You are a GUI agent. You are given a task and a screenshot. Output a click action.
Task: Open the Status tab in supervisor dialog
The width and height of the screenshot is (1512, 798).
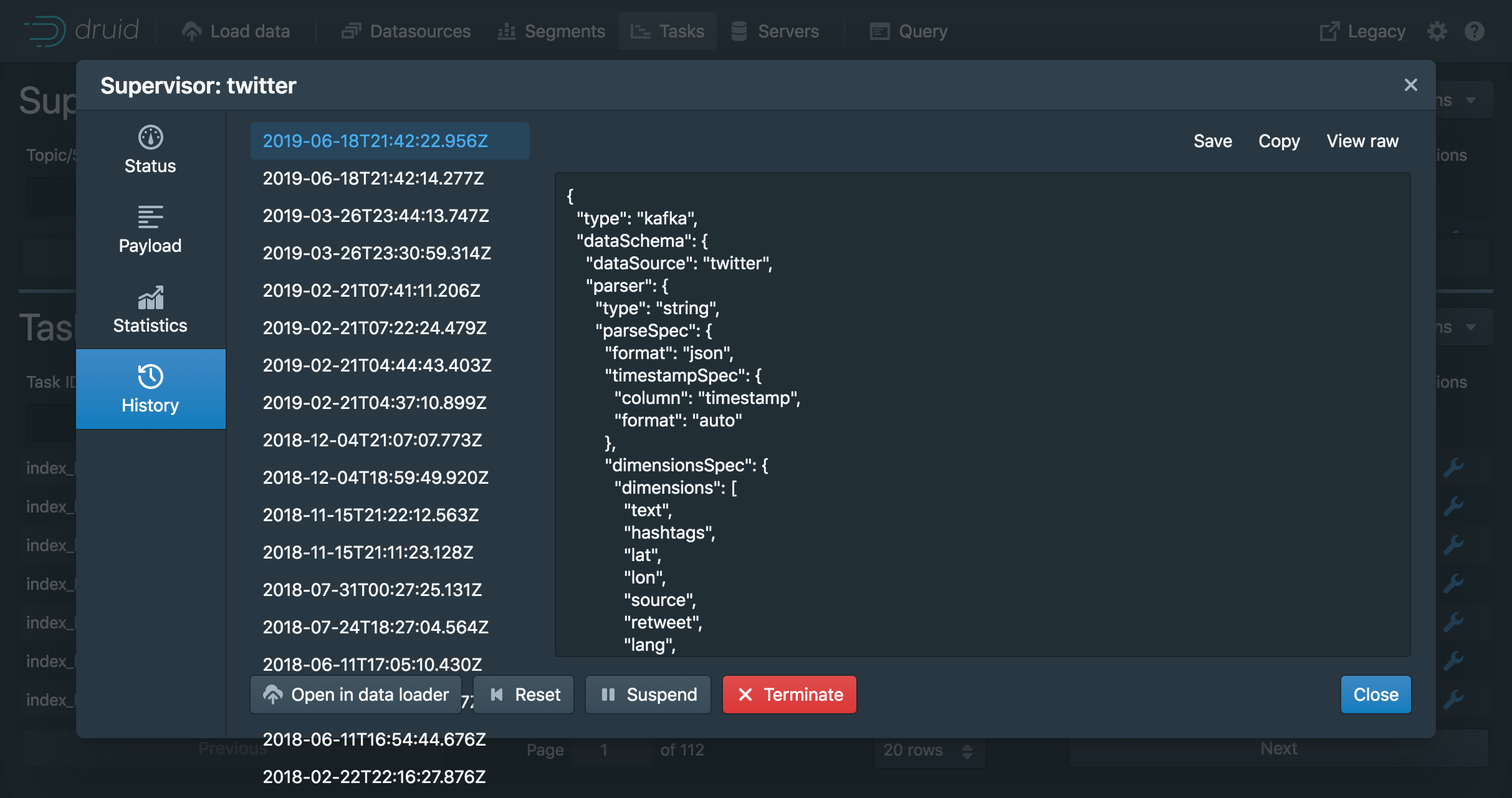pyautogui.click(x=150, y=150)
